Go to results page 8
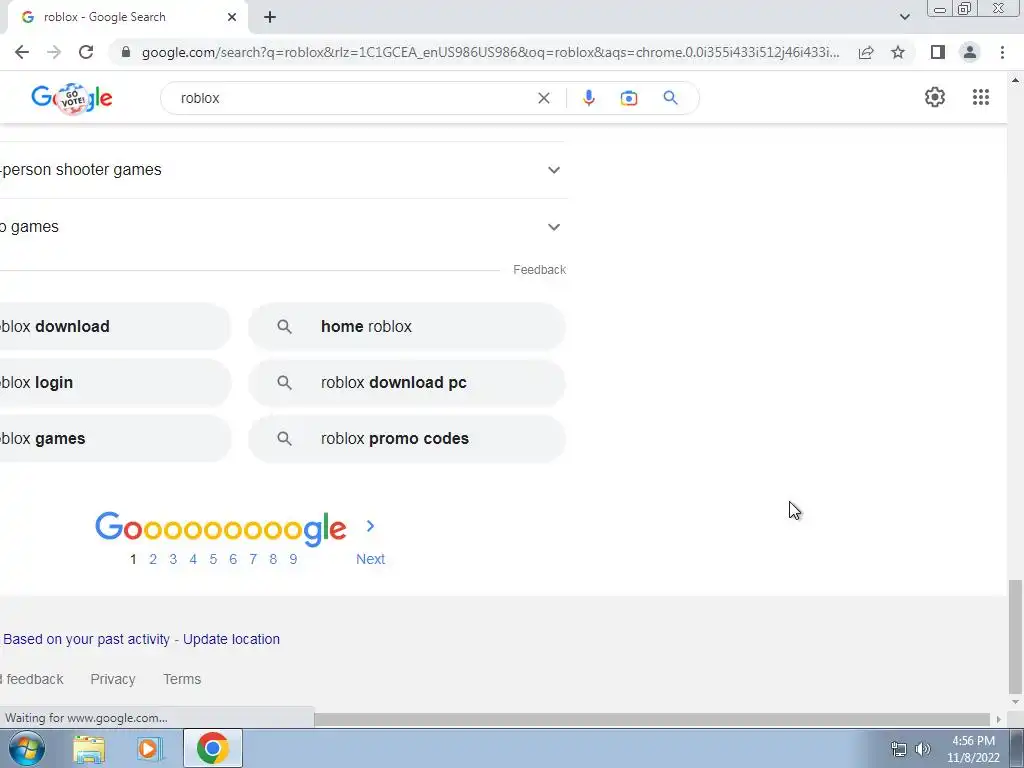The height and width of the screenshot is (768, 1024). click(x=273, y=559)
